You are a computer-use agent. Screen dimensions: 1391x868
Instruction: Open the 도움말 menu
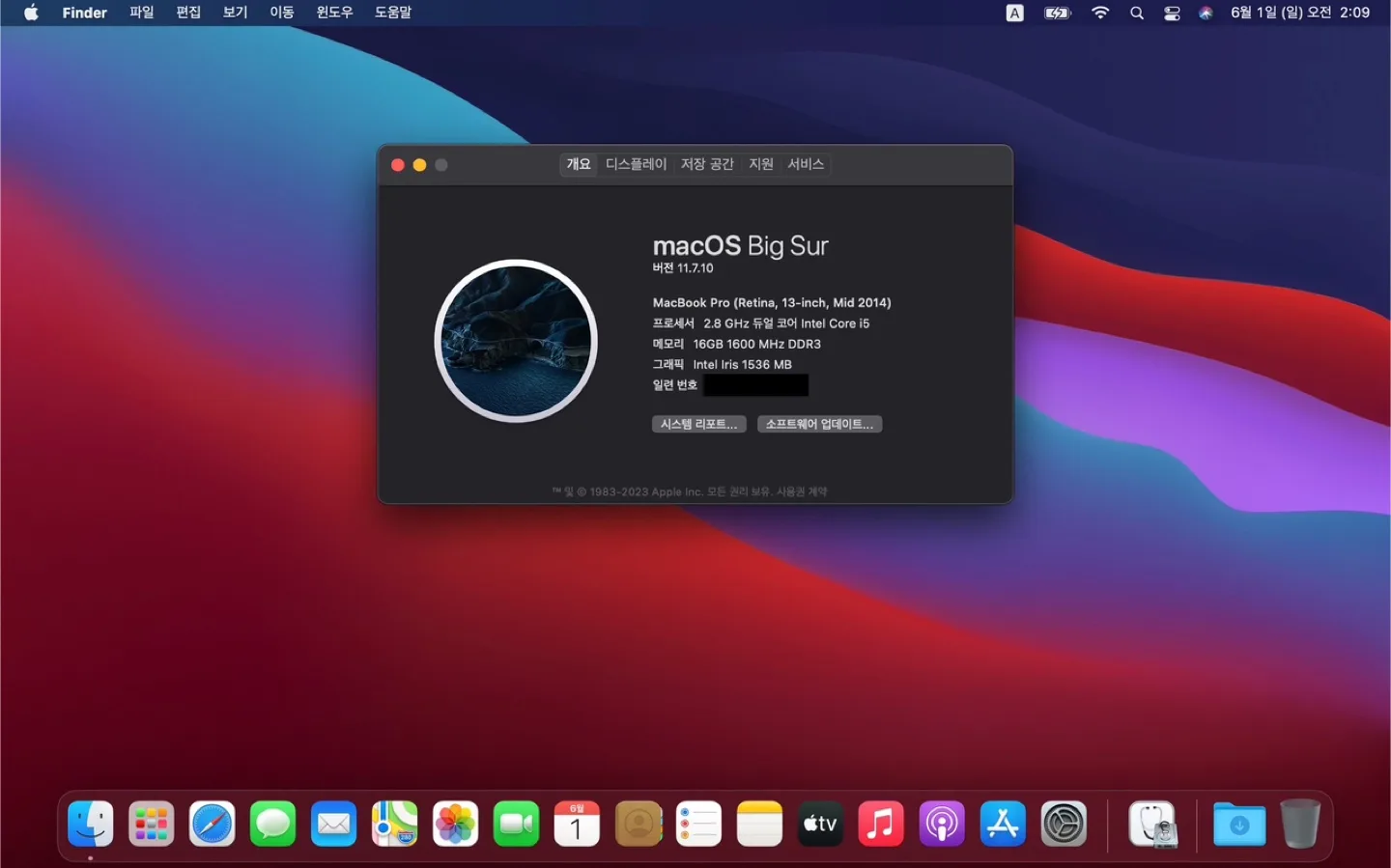click(x=393, y=13)
